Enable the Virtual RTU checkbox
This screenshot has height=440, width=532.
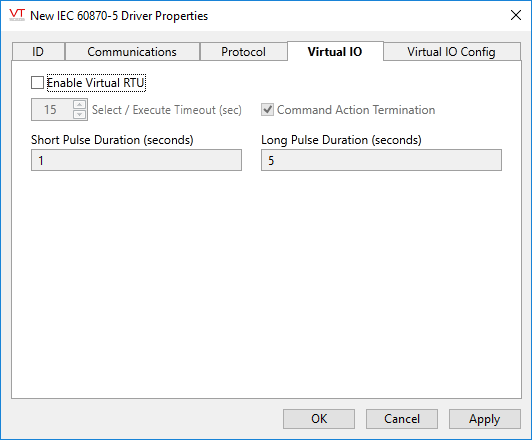[x=37, y=83]
